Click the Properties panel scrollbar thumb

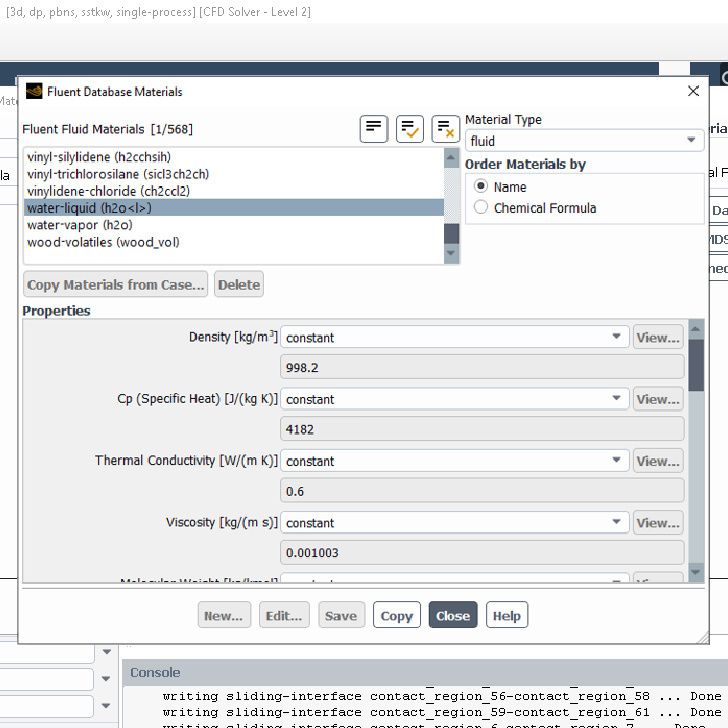tap(696, 365)
